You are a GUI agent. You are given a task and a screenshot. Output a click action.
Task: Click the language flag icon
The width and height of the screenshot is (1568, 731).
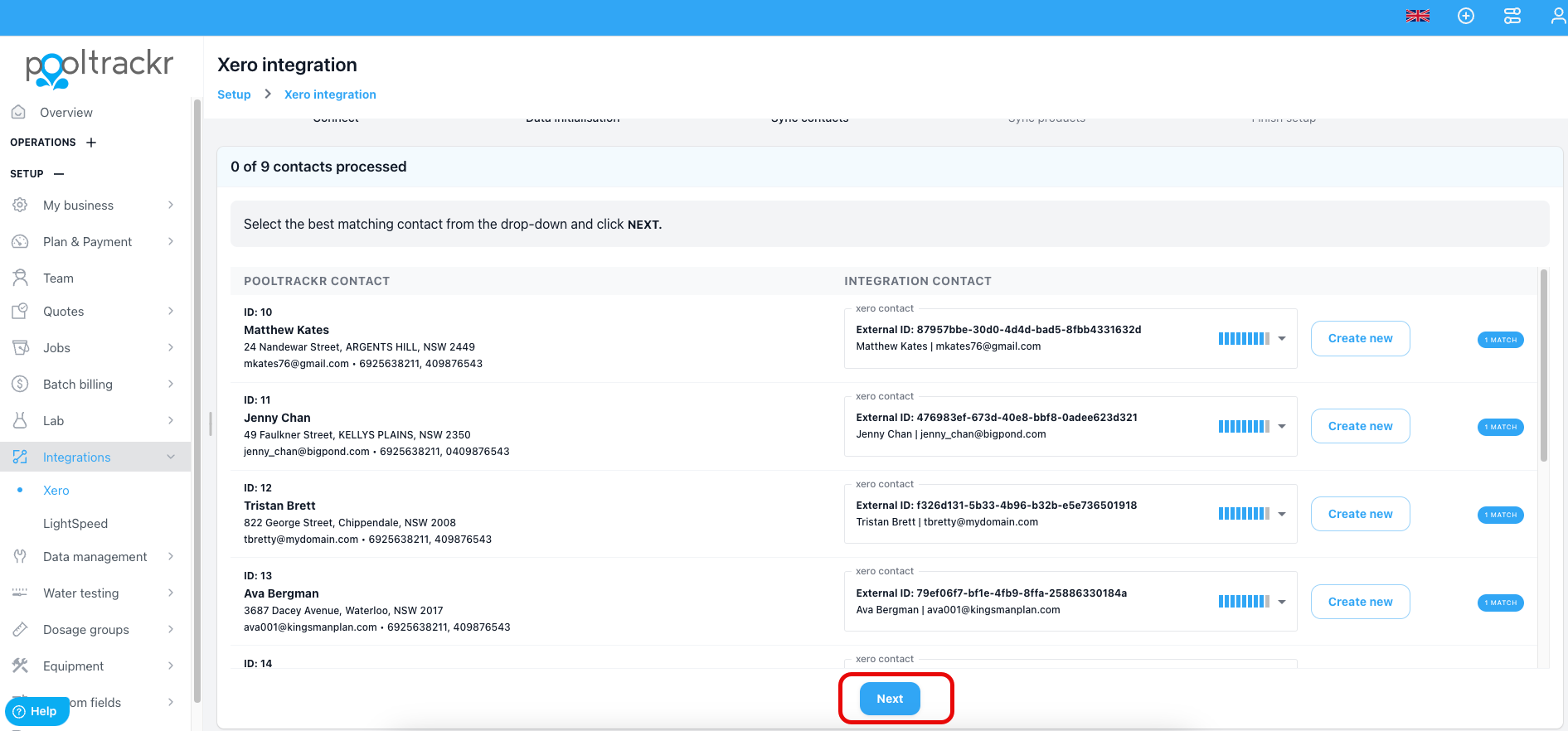pyautogui.click(x=1418, y=16)
